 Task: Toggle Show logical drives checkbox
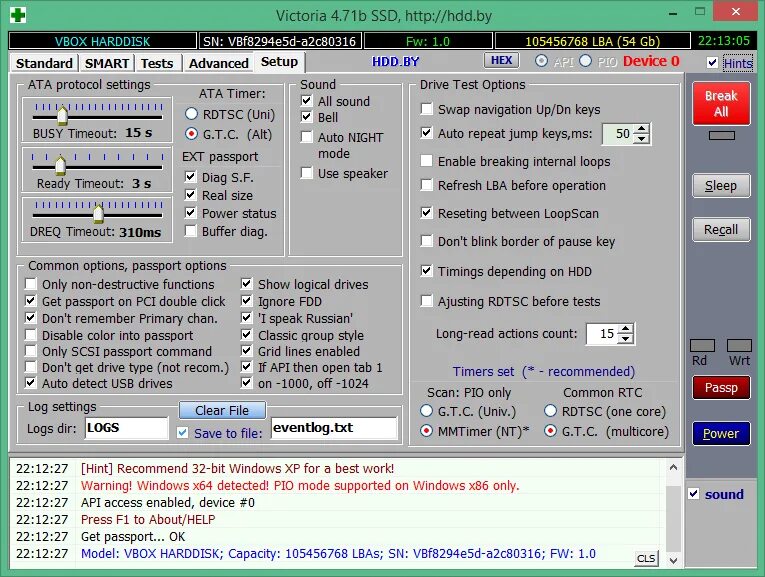[x=247, y=284]
